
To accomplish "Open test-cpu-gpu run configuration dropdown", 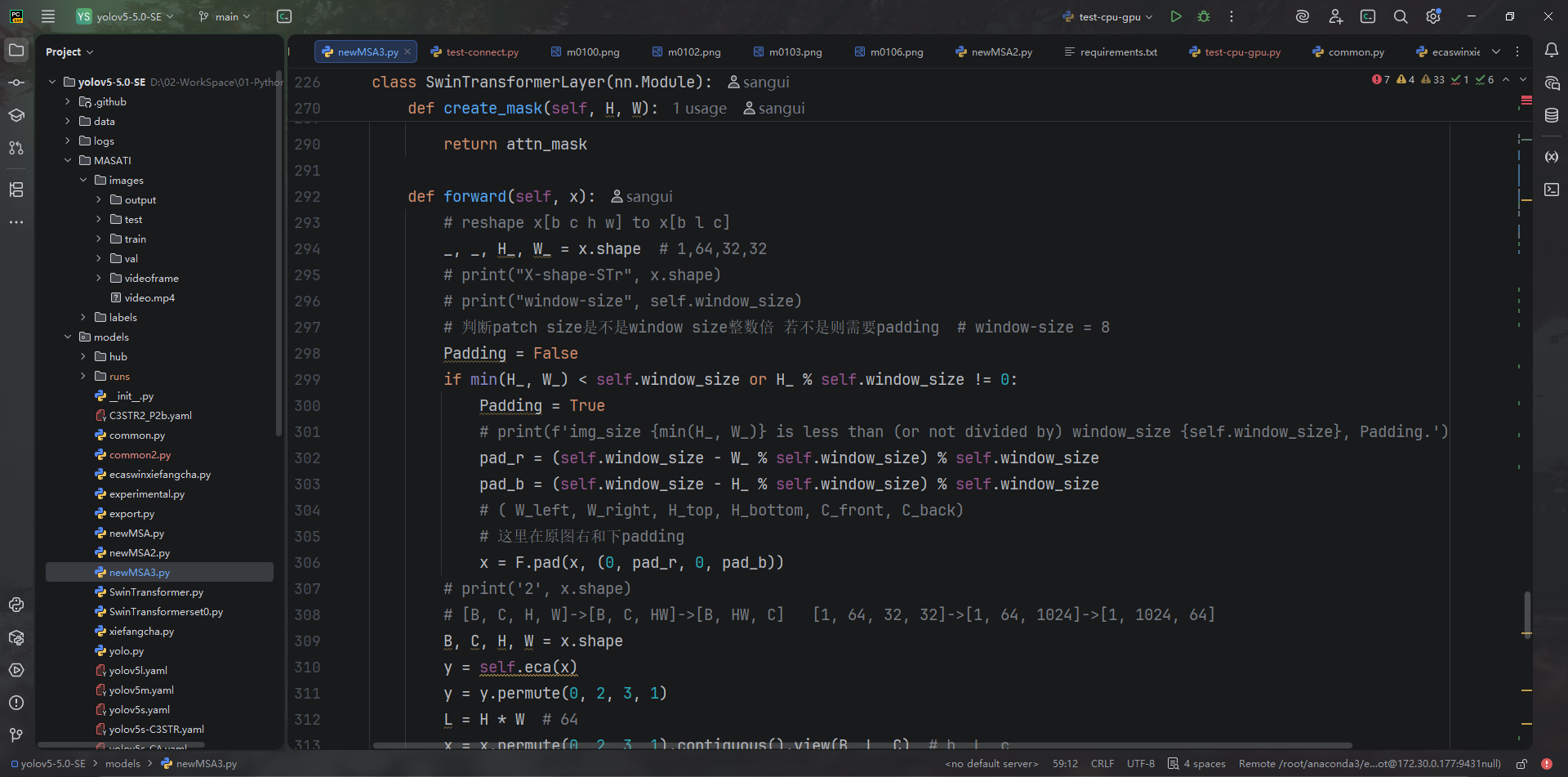I will (1109, 16).
